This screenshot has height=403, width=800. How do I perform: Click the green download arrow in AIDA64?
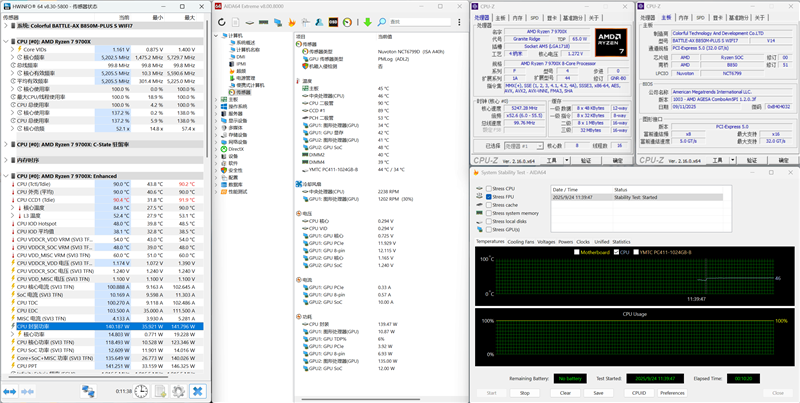pyautogui.click(x=367, y=22)
